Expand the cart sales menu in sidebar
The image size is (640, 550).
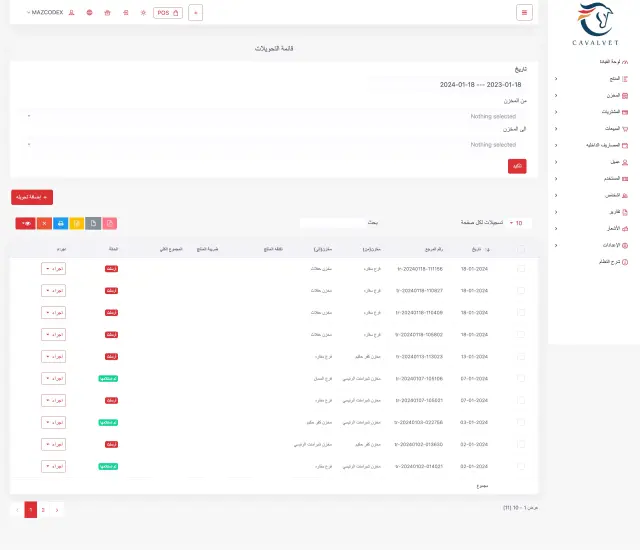[592, 129]
